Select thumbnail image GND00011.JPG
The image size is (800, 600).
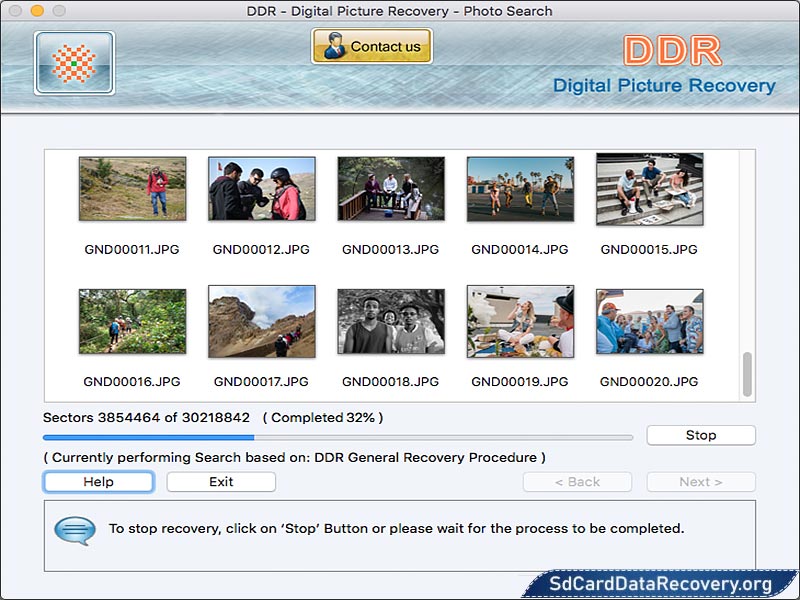point(131,189)
